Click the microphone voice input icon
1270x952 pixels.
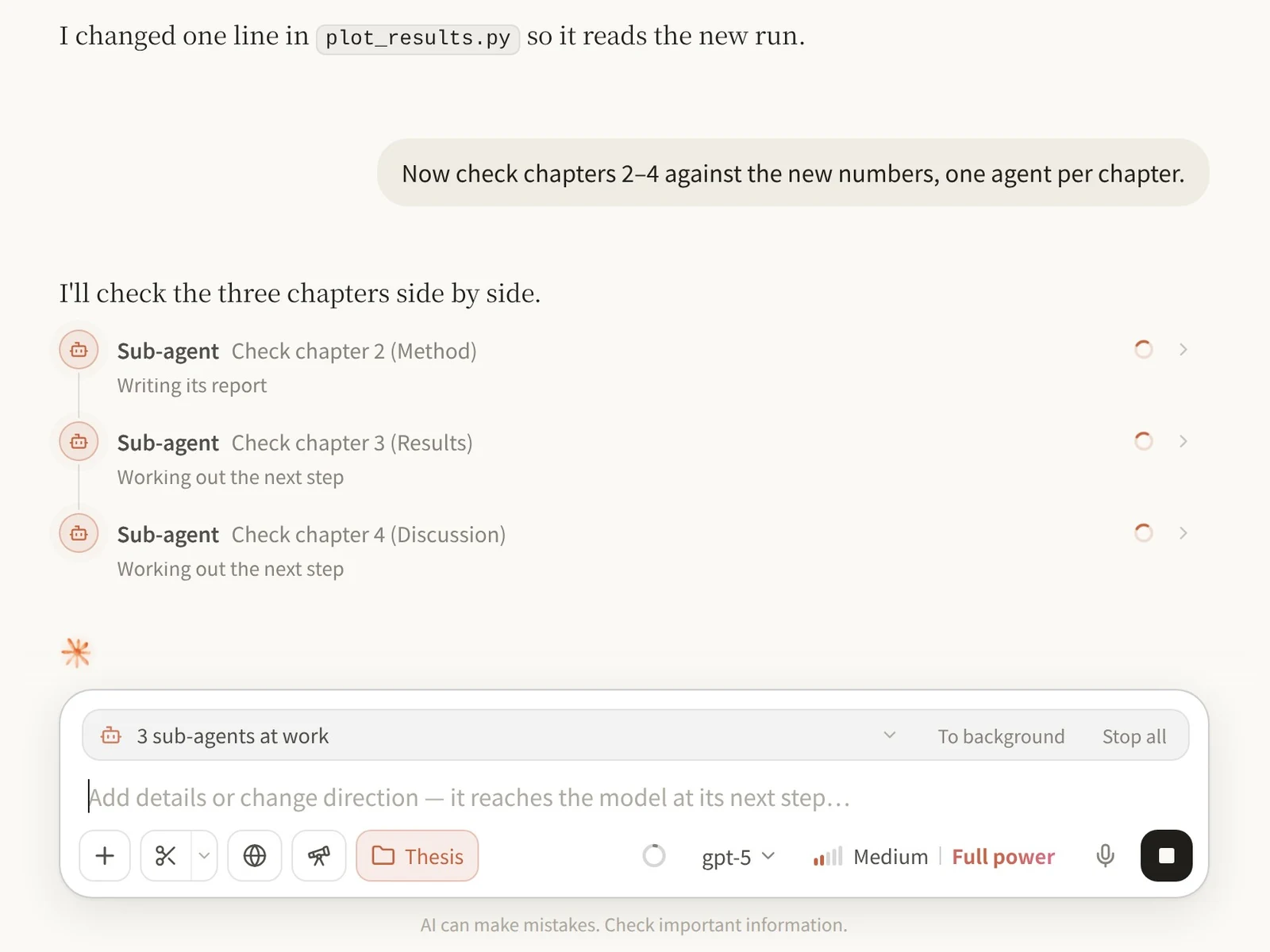point(1105,856)
